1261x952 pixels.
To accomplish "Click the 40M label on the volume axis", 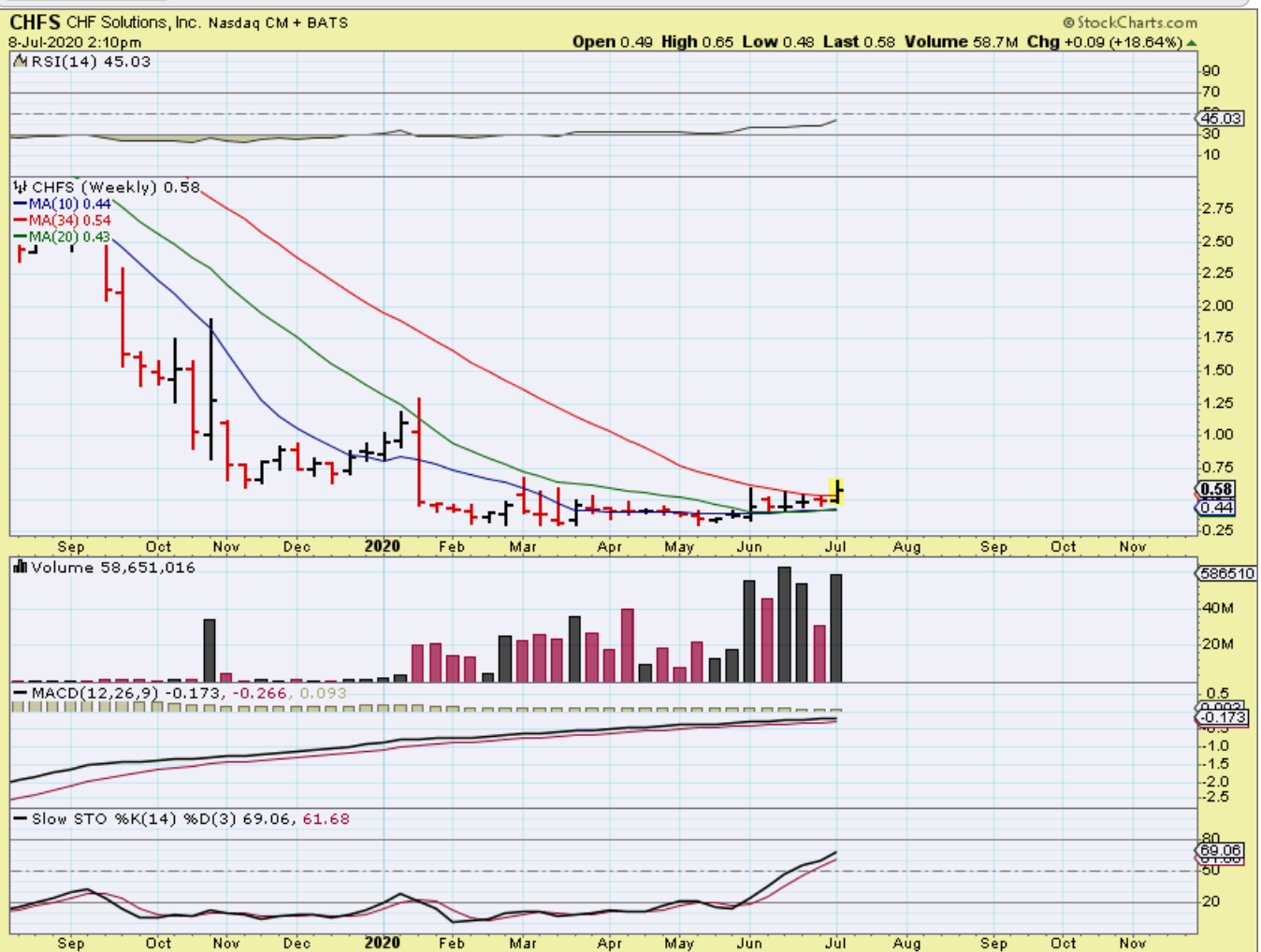I will pyautogui.click(x=1217, y=608).
